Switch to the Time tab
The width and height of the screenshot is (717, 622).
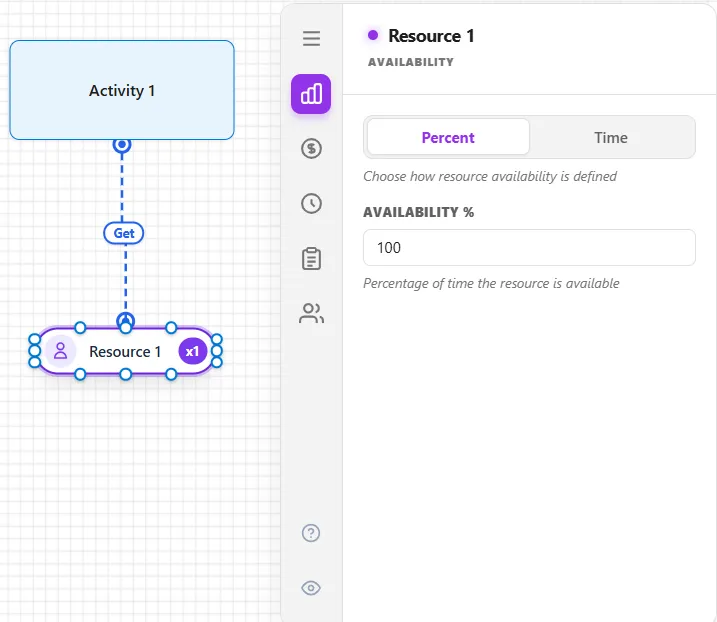(x=611, y=137)
